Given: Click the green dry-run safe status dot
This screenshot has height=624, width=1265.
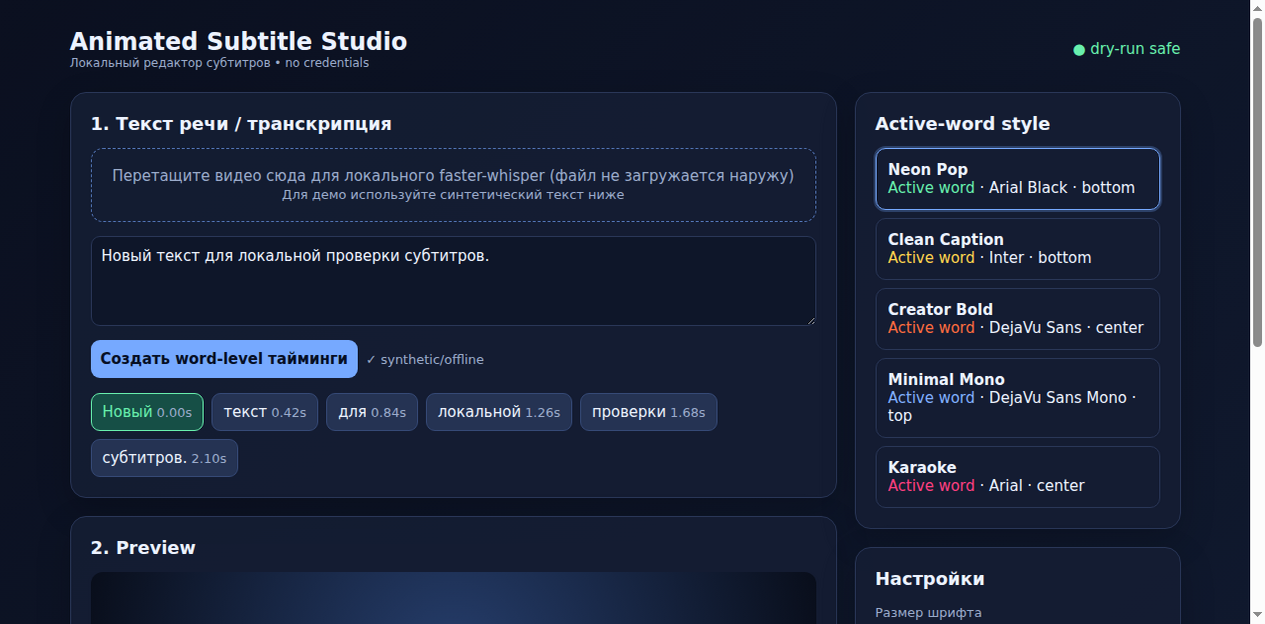Looking at the screenshot, I should coord(1079,50).
